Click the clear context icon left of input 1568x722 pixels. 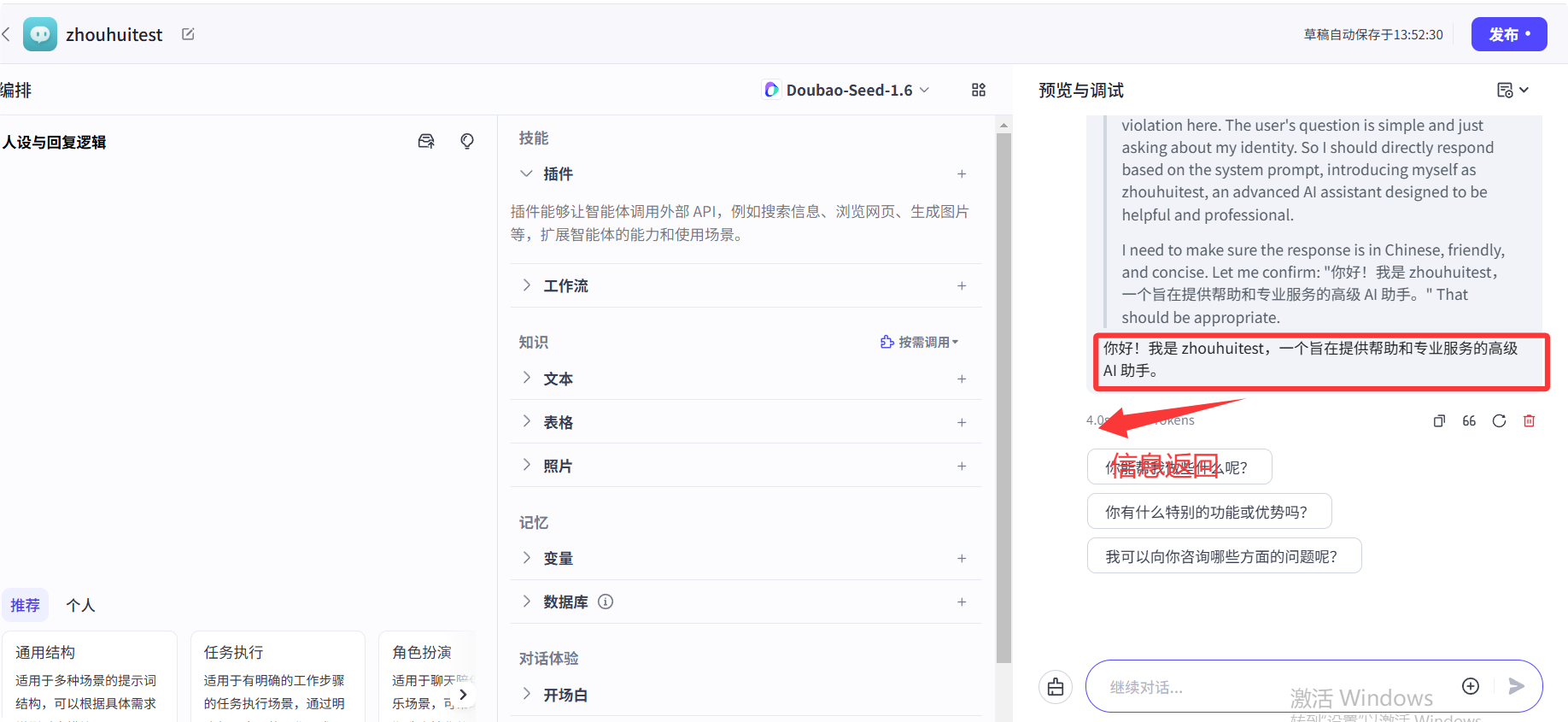[1056, 687]
